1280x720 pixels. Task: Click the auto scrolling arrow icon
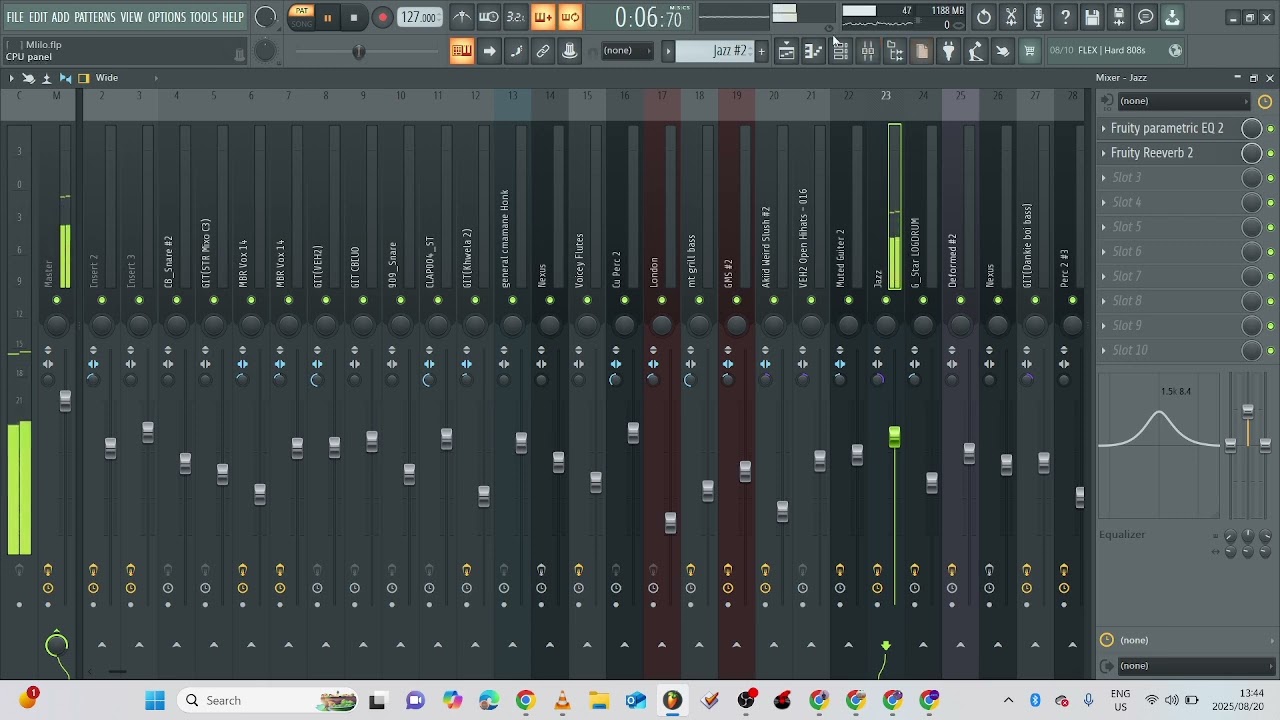point(489,51)
